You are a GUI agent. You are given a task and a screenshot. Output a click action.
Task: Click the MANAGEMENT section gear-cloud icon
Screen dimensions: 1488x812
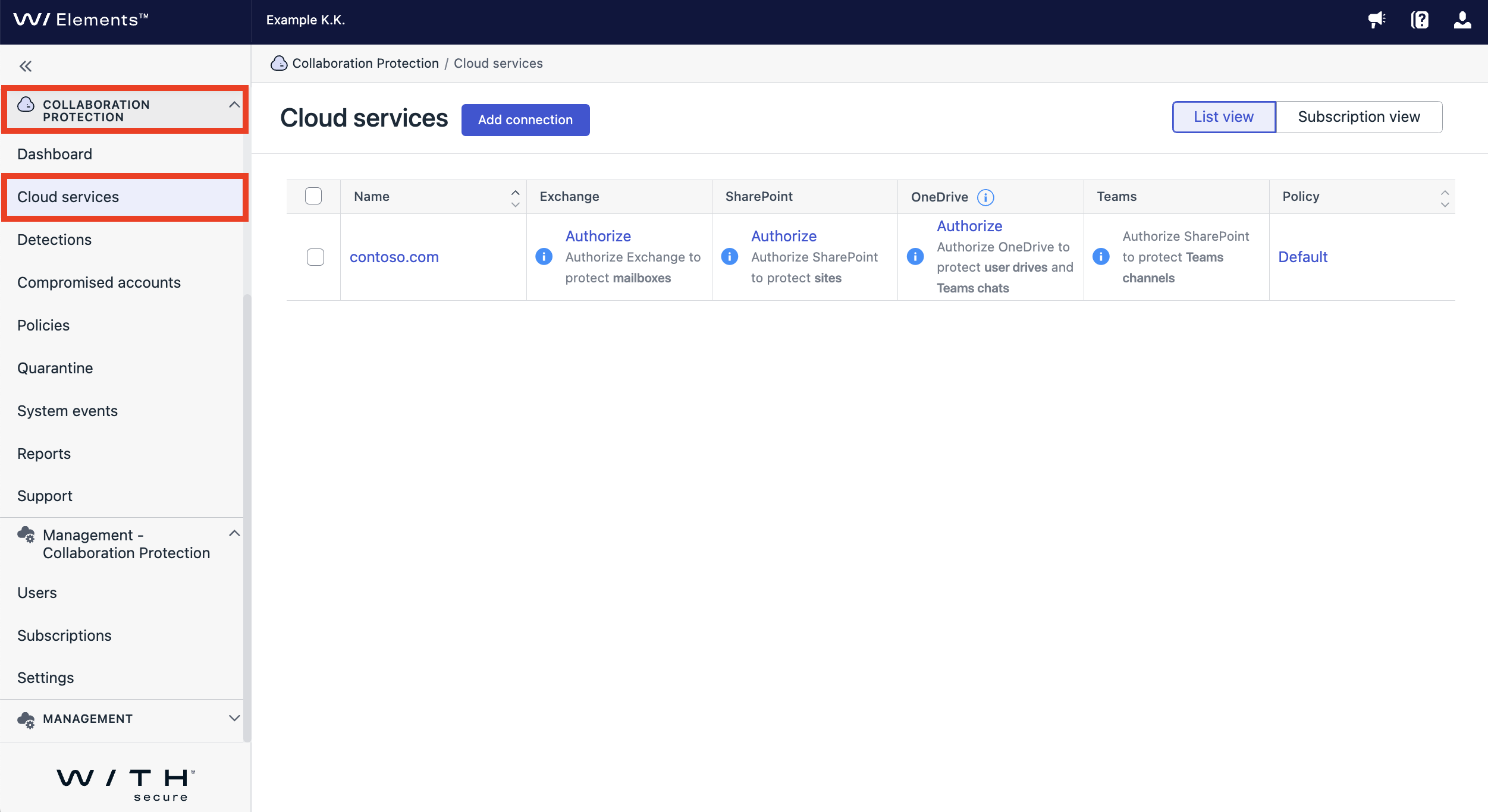[26, 720]
